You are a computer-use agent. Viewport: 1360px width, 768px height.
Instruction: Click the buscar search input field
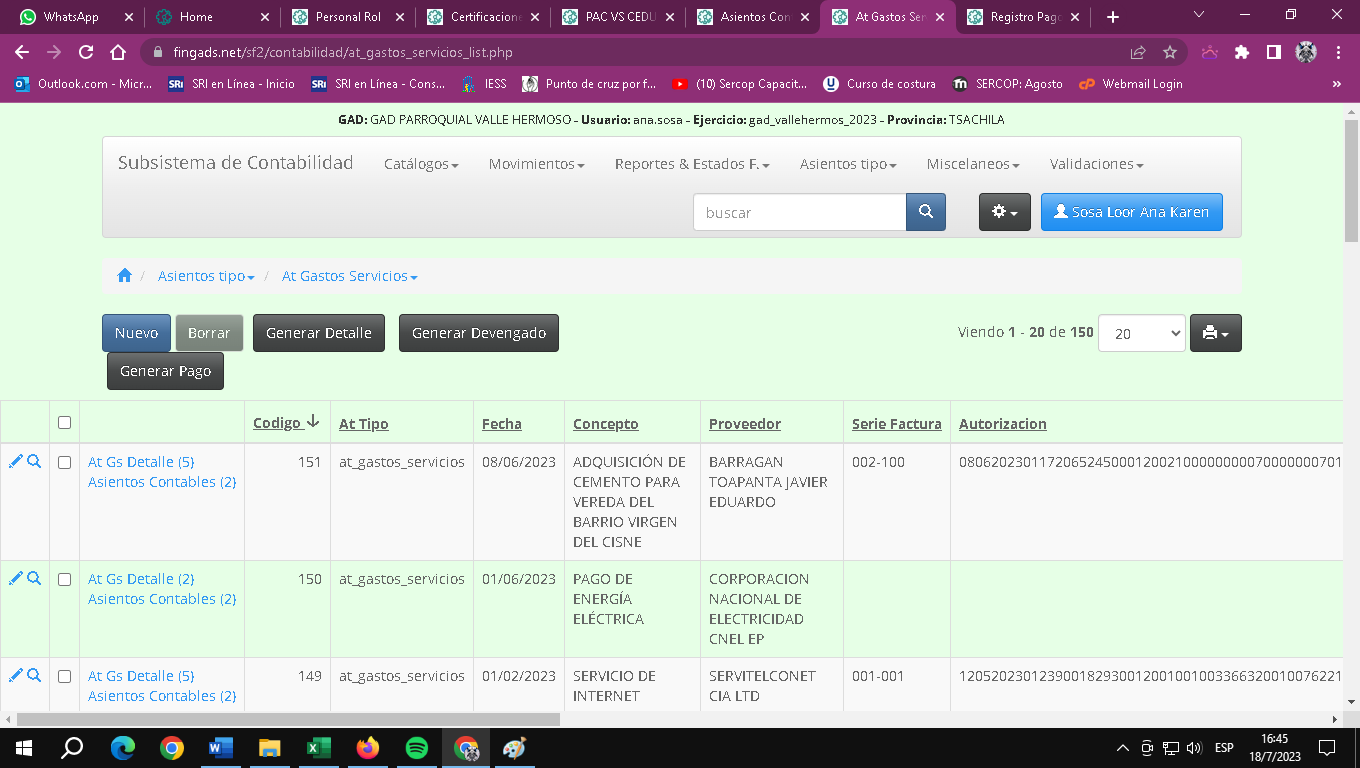[x=799, y=212]
